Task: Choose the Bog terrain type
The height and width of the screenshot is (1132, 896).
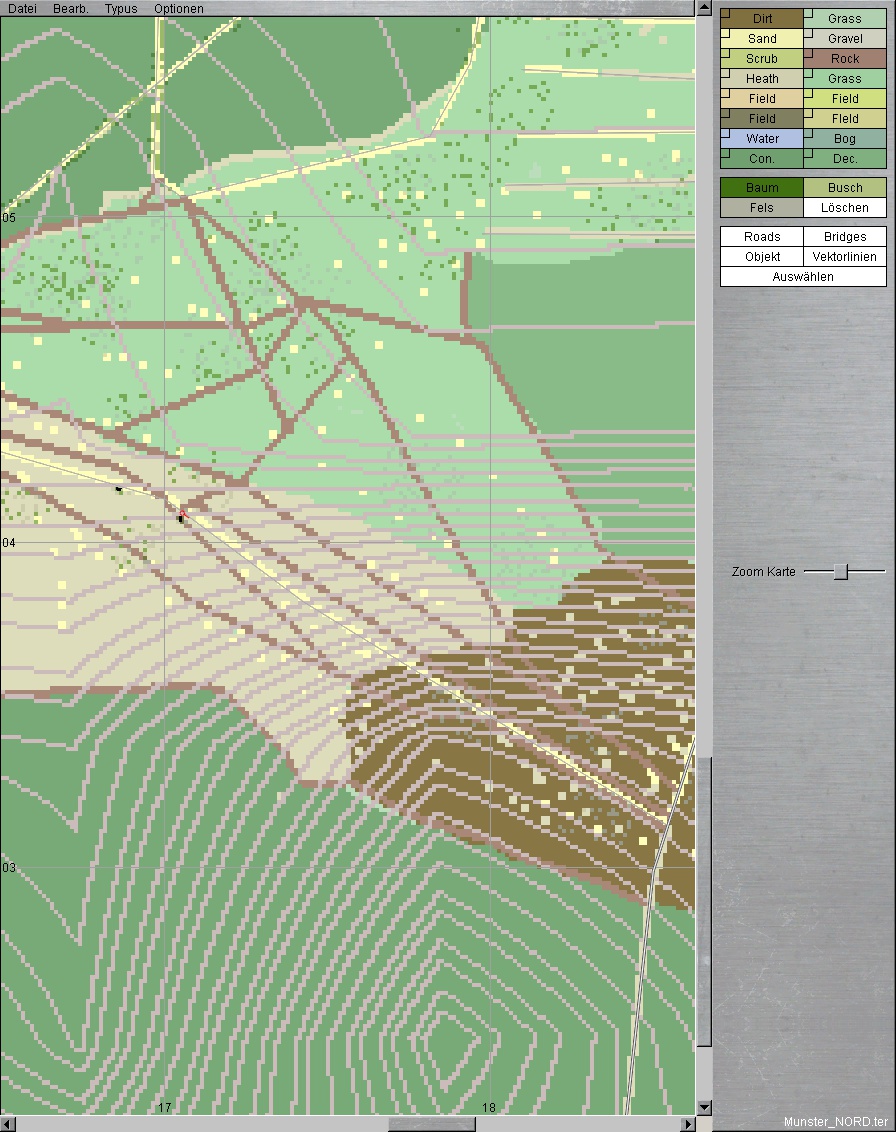Action: coord(845,139)
